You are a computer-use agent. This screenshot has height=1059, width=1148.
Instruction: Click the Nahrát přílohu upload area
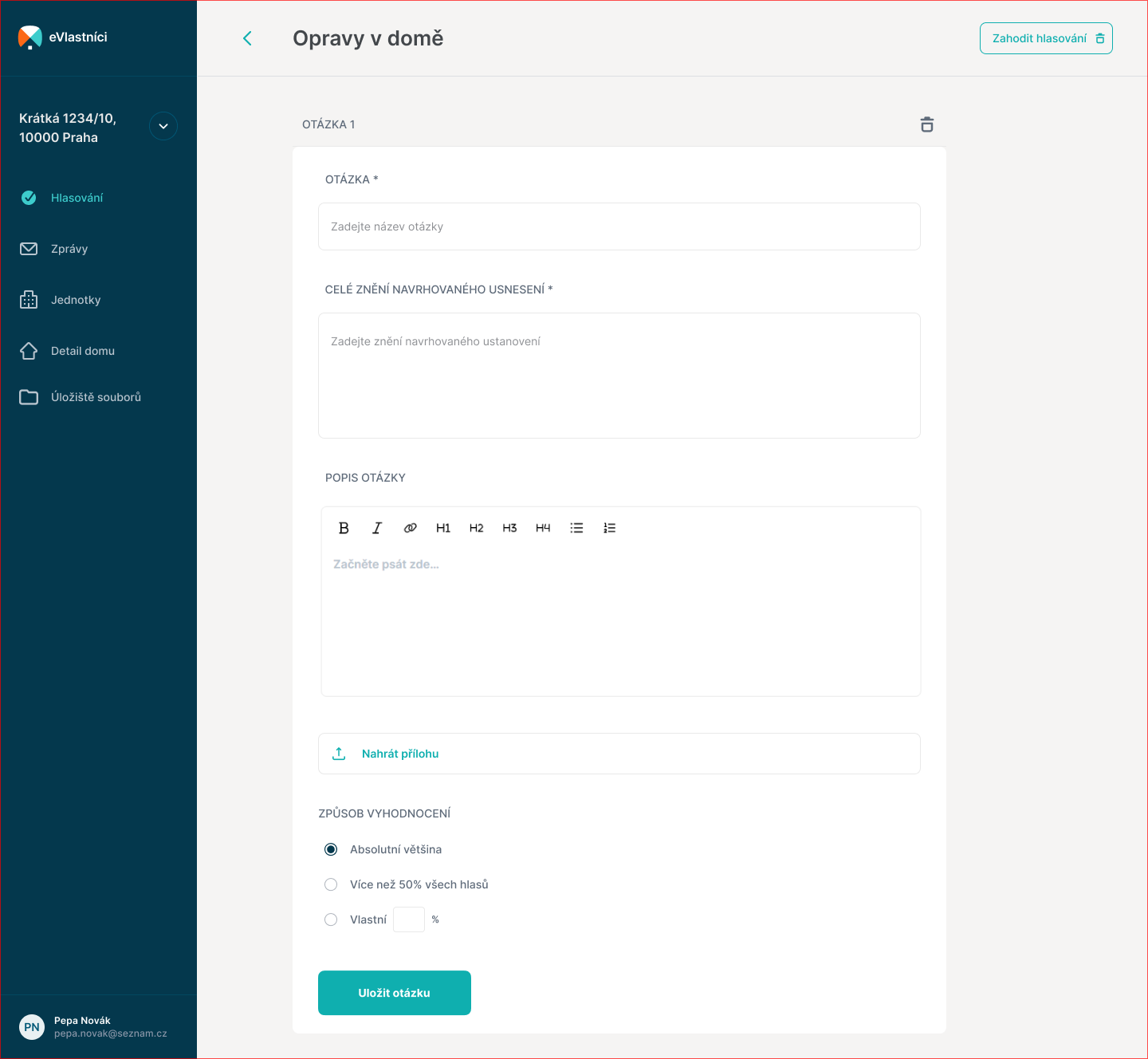coord(619,754)
